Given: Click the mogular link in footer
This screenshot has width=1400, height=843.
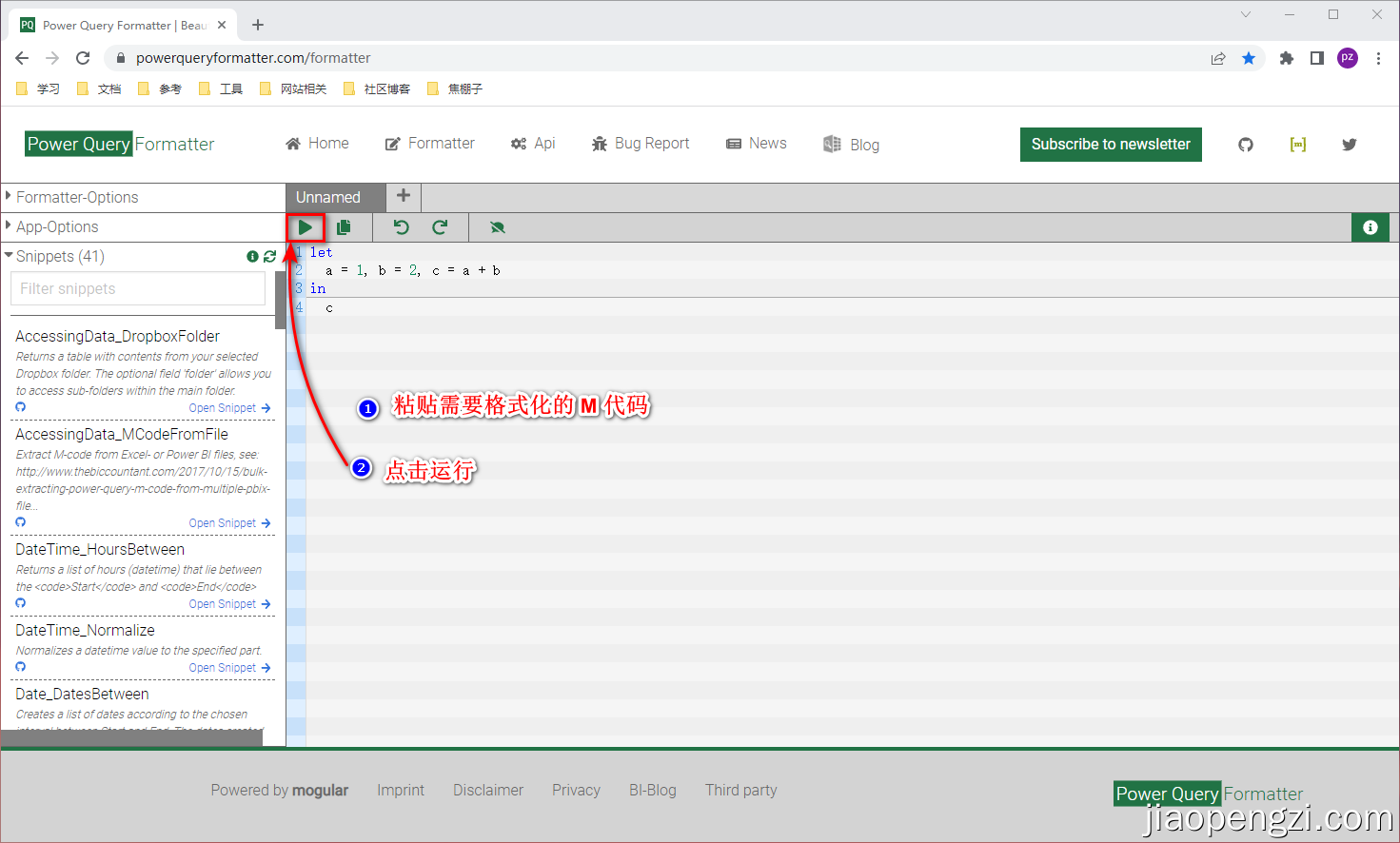Looking at the screenshot, I should pyautogui.click(x=320, y=791).
